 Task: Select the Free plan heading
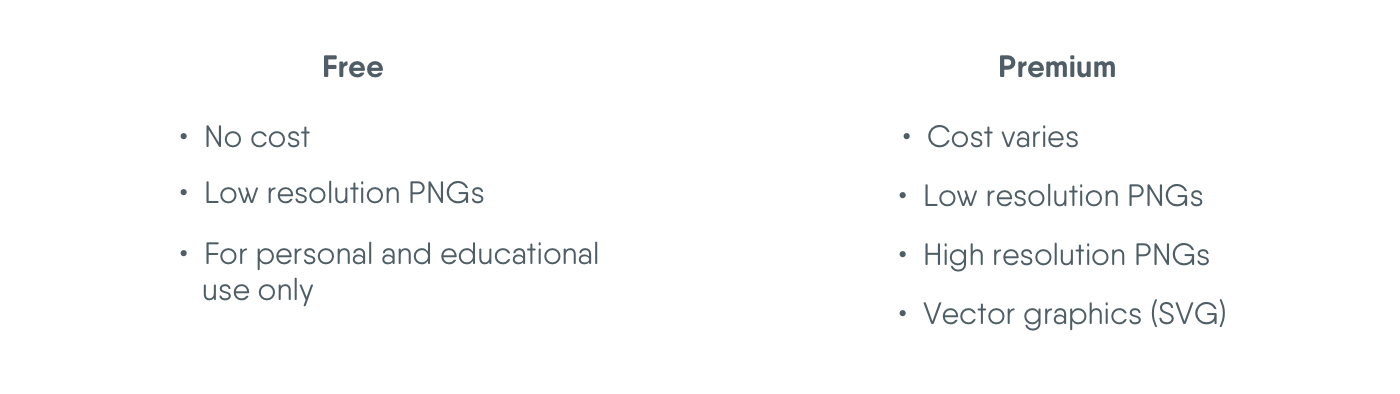point(352,67)
